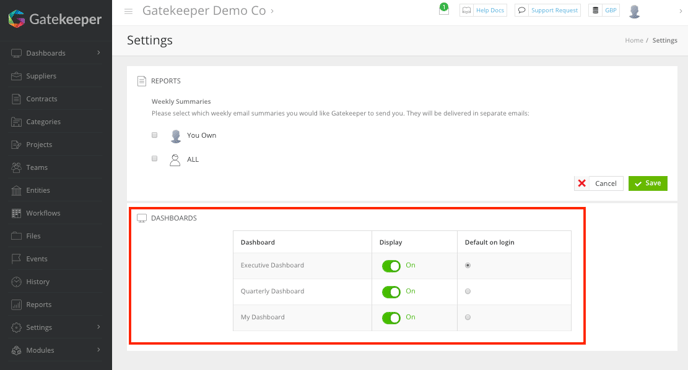Expand the Modules sidebar chevron

[98, 350]
